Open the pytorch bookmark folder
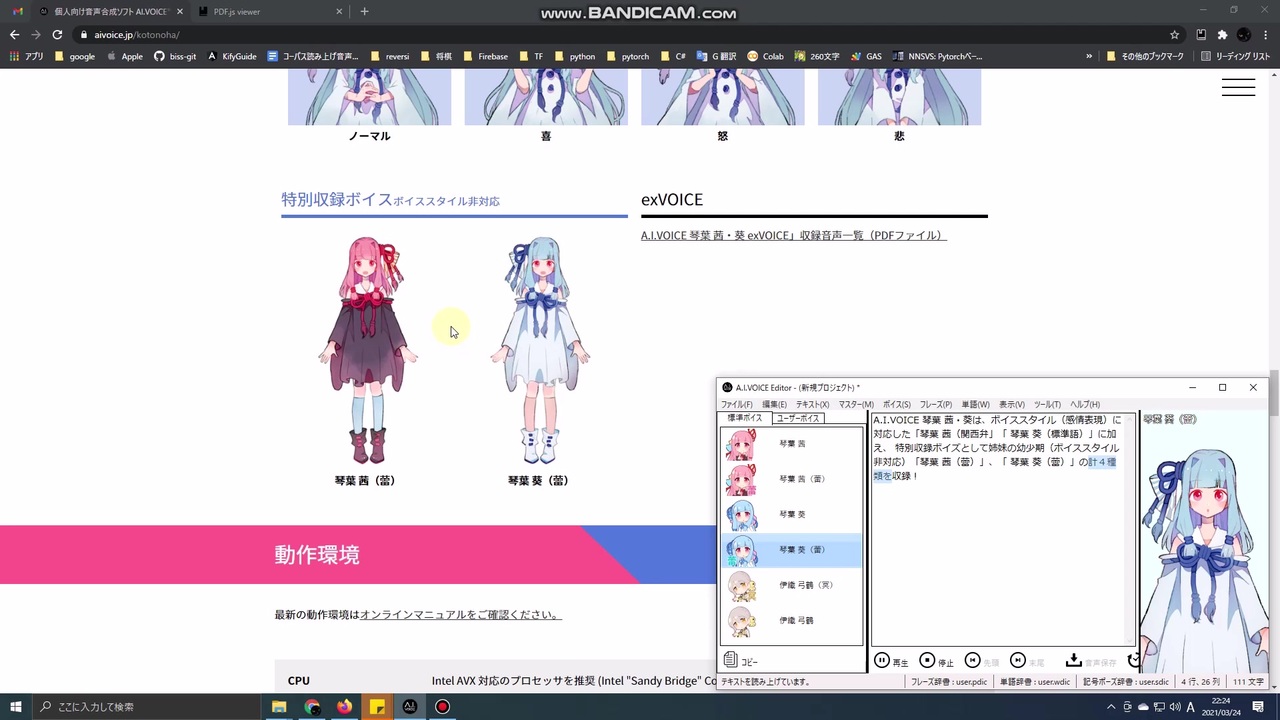The height and width of the screenshot is (720, 1280). (x=628, y=57)
